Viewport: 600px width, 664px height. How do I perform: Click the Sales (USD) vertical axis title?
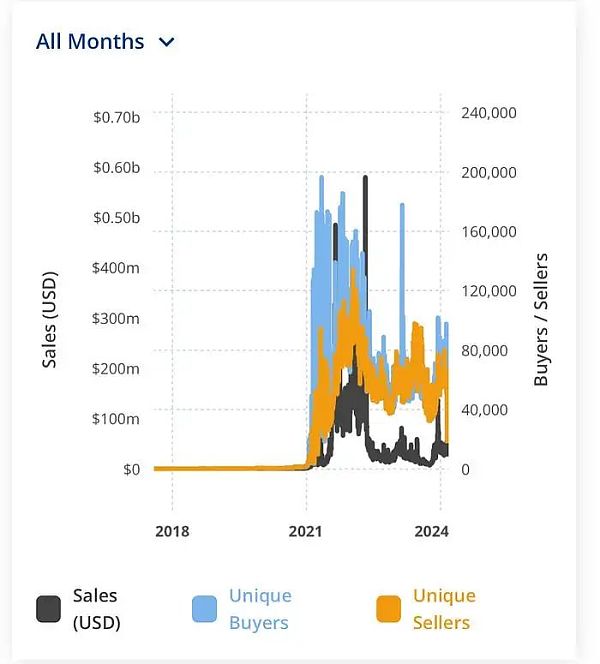coord(50,319)
